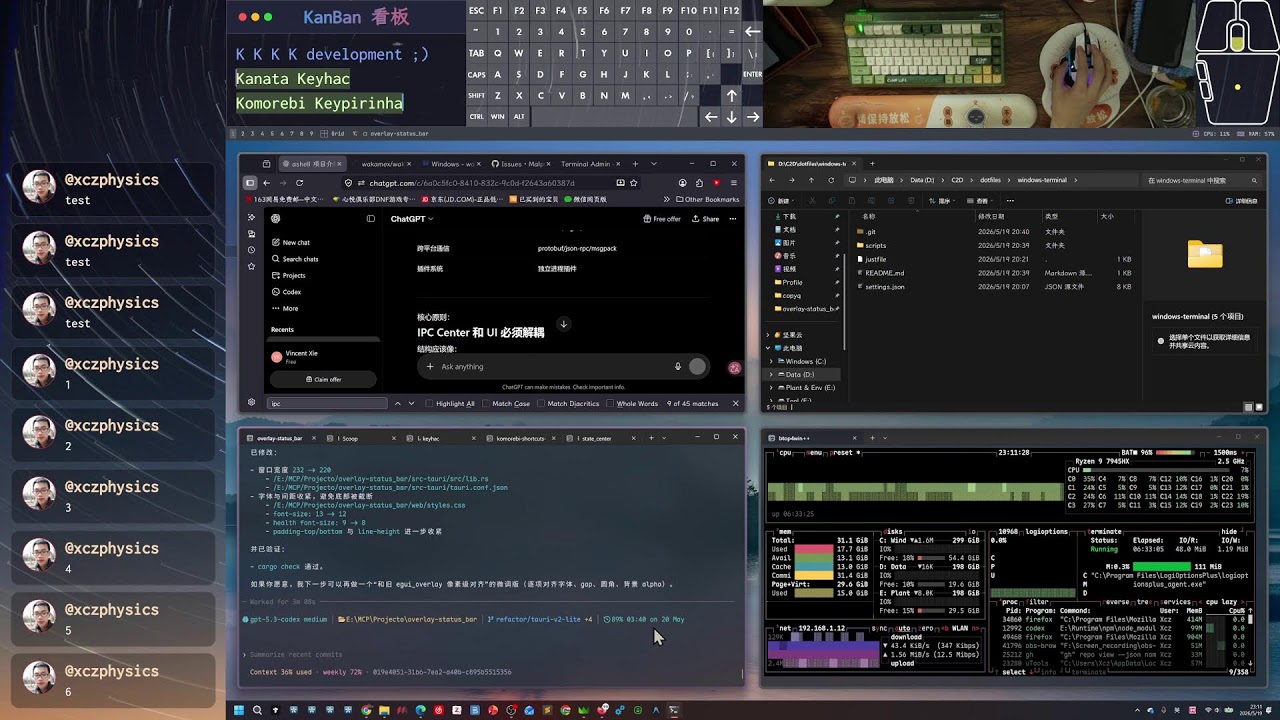
Task: Toggle Firefox sidebar button left of Back
Action: click(x=251, y=183)
